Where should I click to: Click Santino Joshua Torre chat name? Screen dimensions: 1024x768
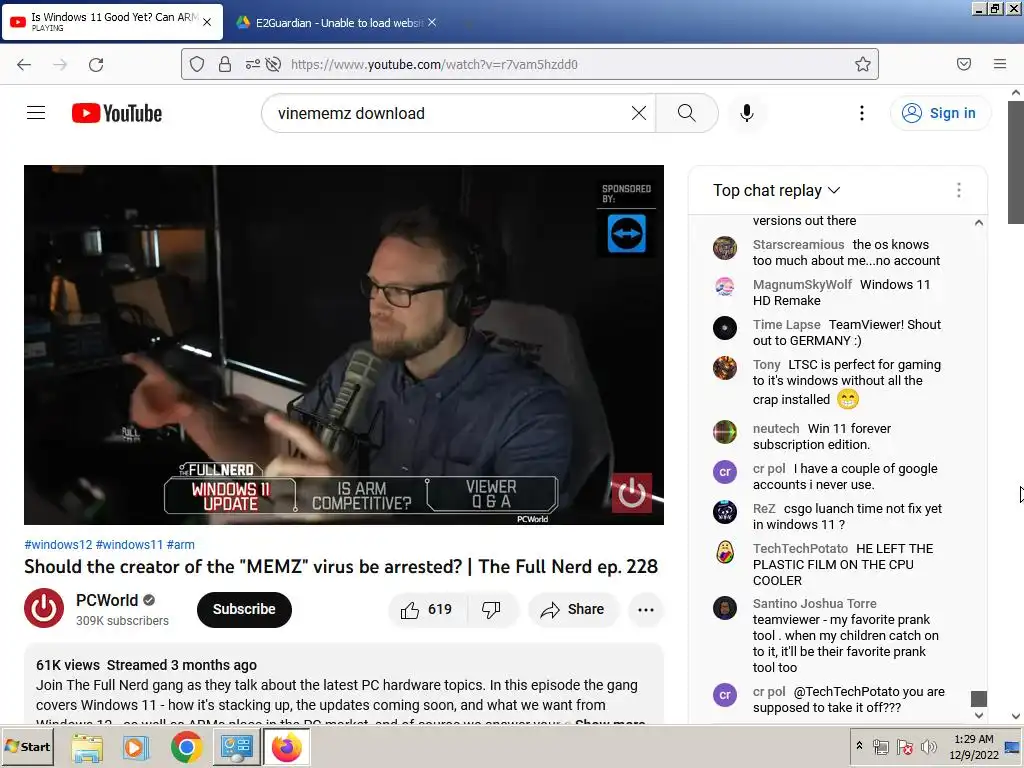coord(814,603)
